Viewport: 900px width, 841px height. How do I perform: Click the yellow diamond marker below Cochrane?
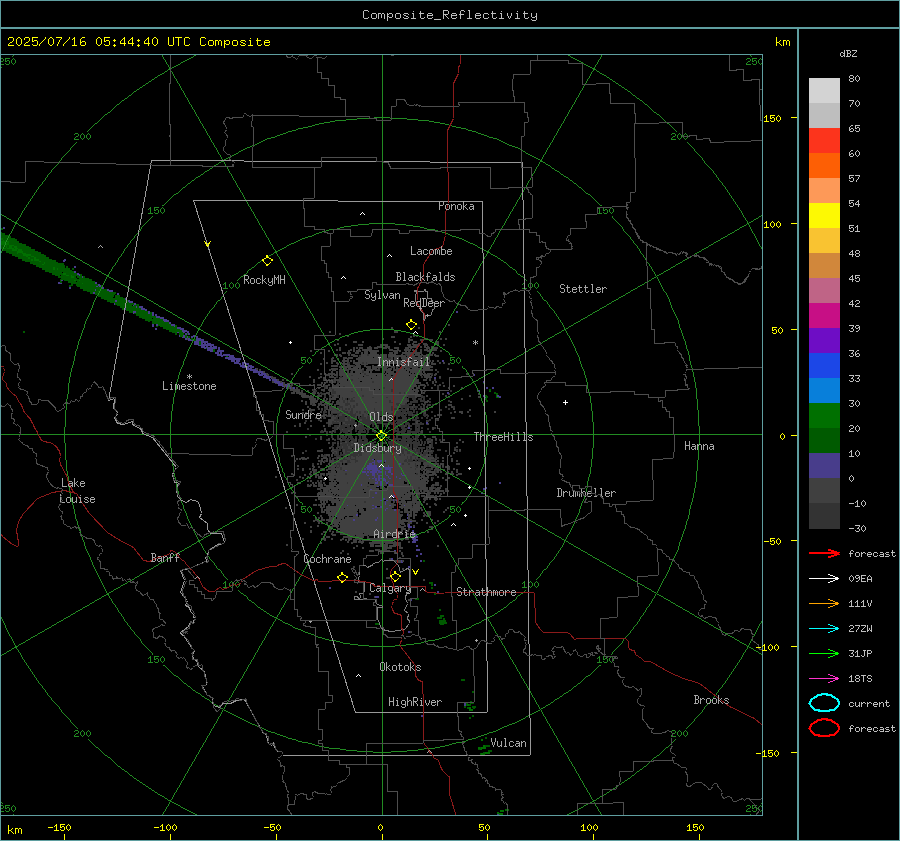tap(343, 577)
